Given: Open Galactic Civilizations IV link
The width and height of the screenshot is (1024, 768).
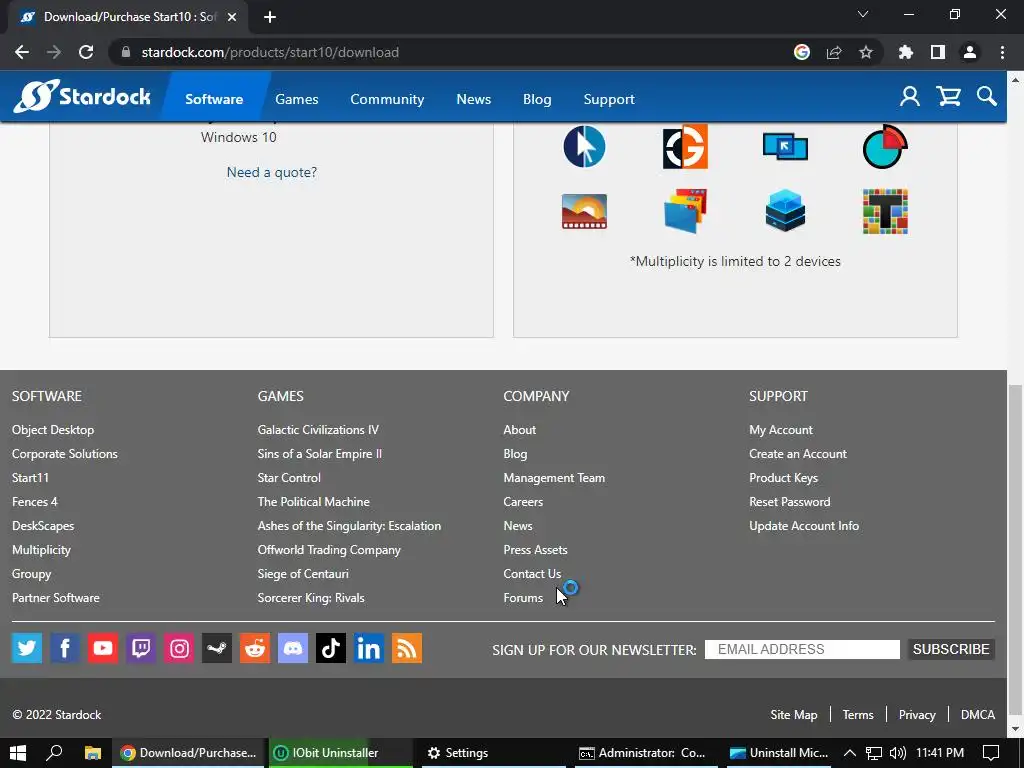Looking at the screenshot, I should [318, 430].
